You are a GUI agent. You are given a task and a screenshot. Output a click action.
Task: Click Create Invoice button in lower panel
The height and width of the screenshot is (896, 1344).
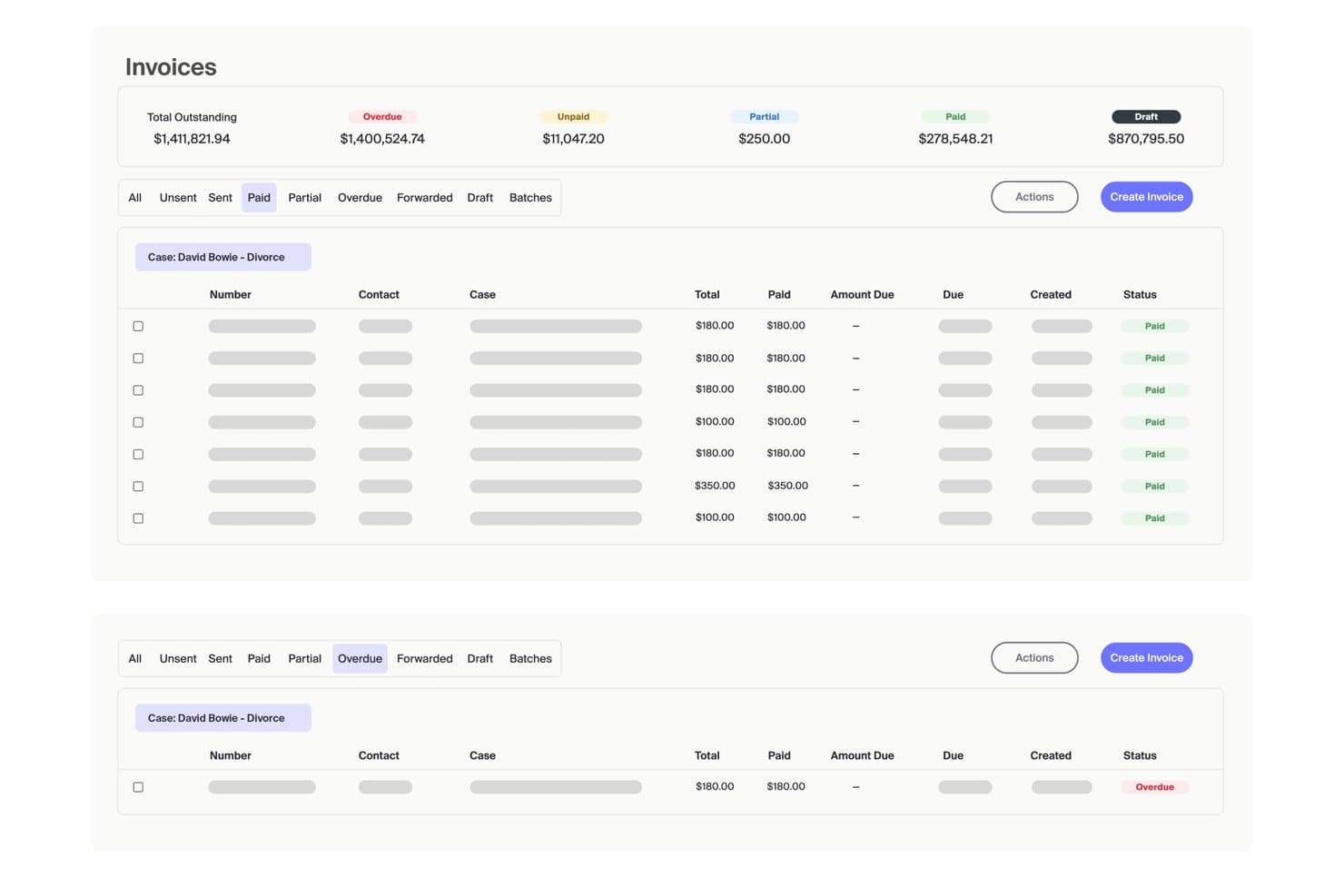1146,658
